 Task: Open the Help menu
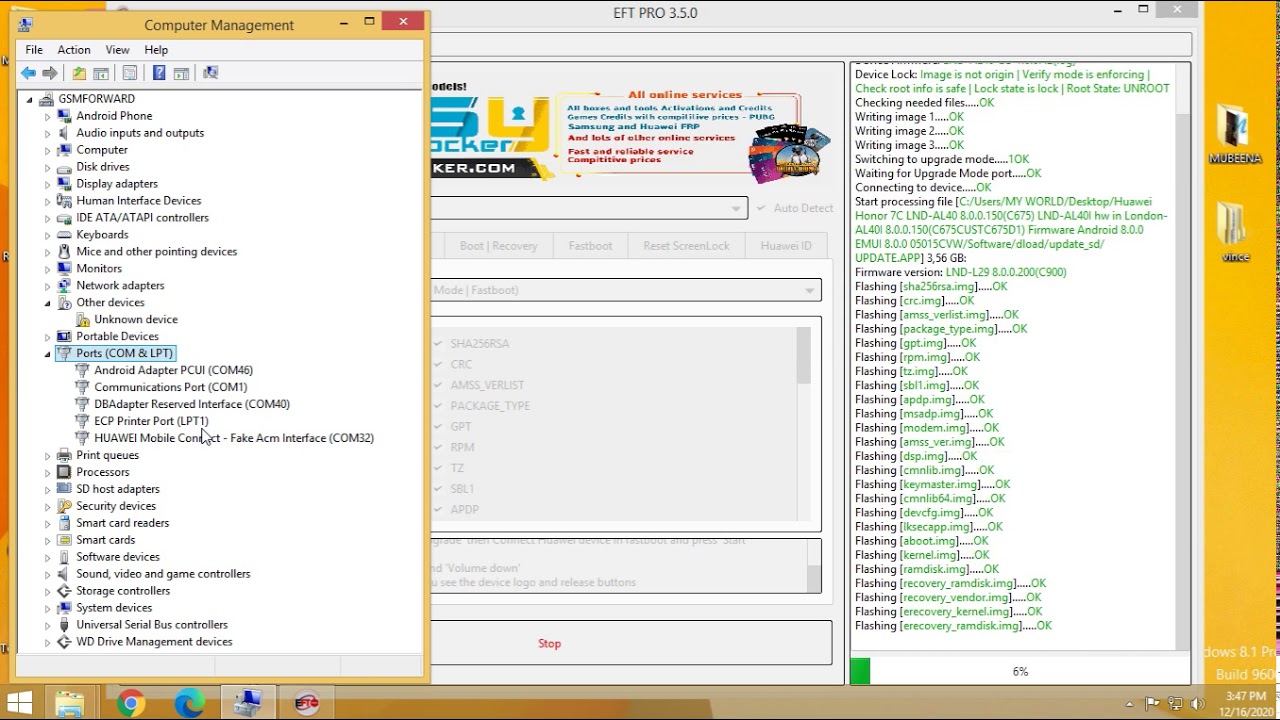click(156, 50)
